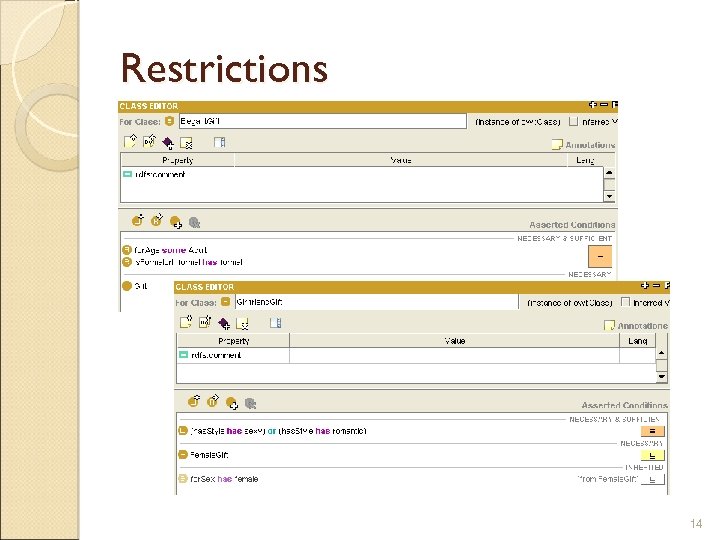
Task: Click the delete annotation icon in GirlfriendGift editor
Action: [242, 324]
